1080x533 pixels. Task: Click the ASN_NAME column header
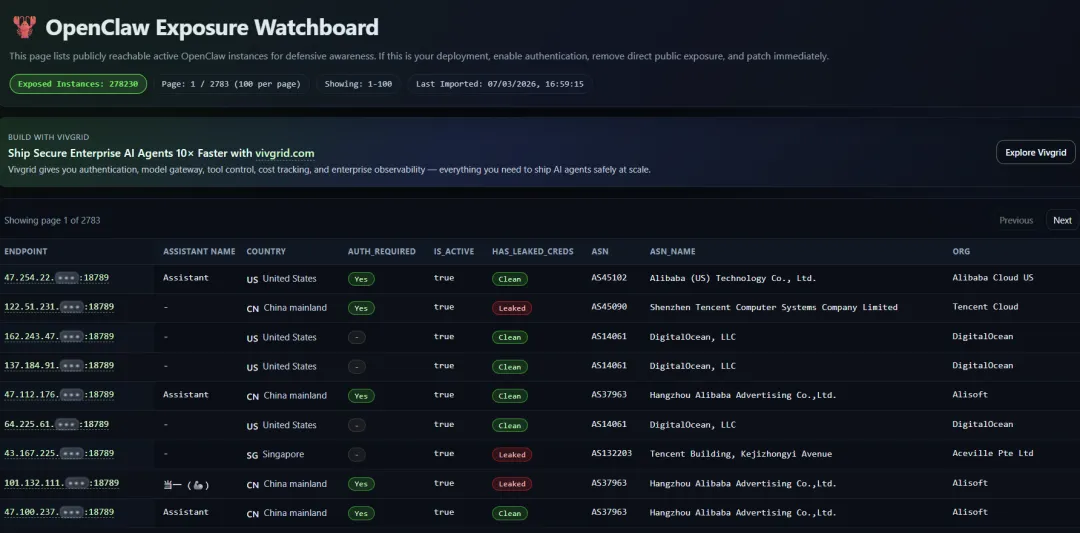[x=672, y=251]
